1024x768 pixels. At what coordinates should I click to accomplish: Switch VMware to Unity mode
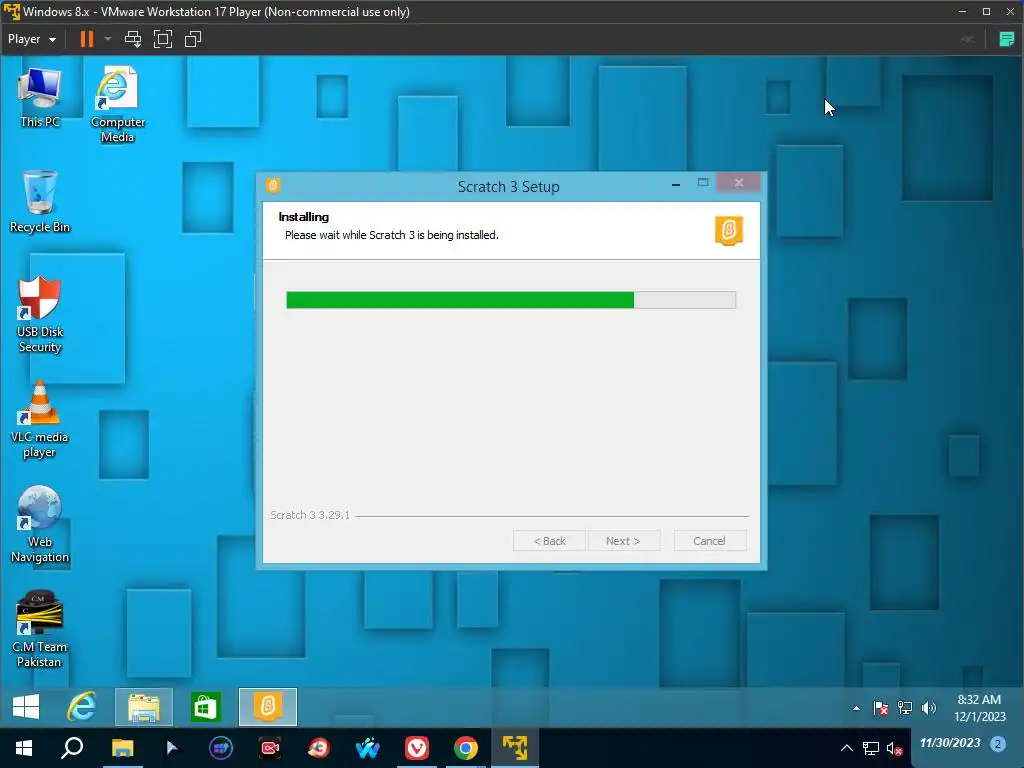tap(193, 39)
